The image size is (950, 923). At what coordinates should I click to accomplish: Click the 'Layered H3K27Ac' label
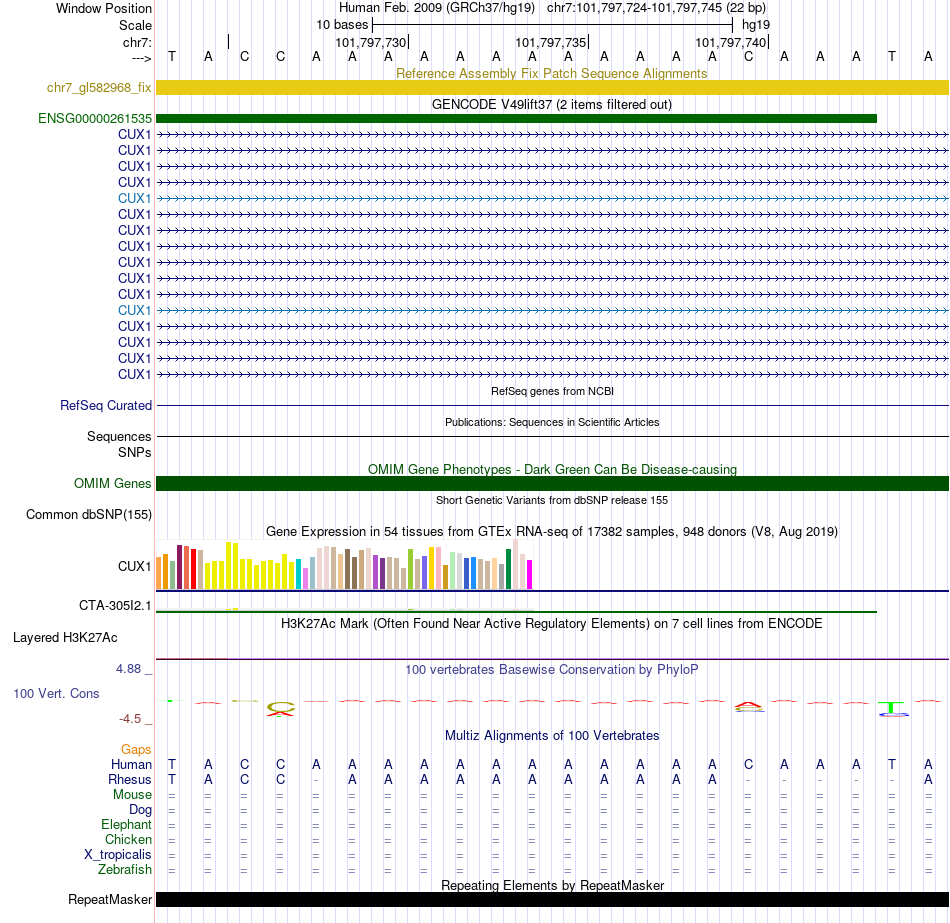coord(65,638)
